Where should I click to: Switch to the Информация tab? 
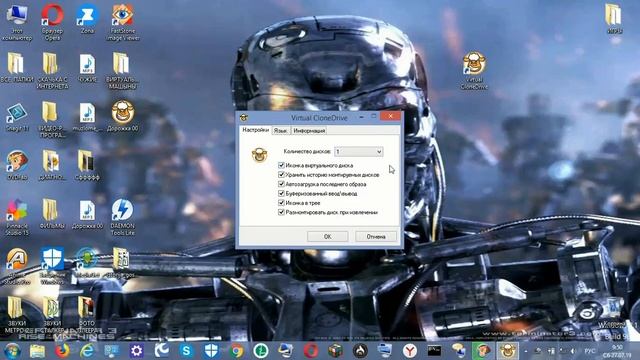[x=309, y=131]
